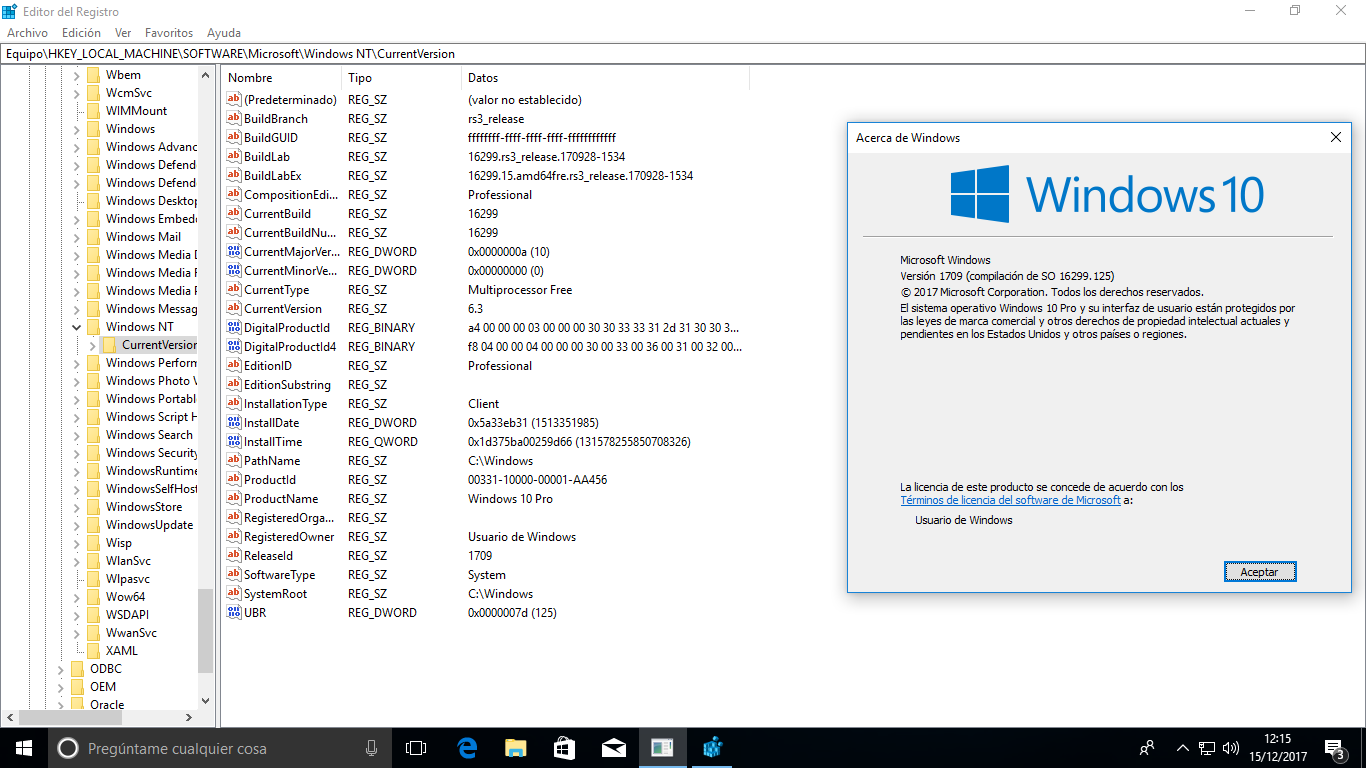Click the ProductId data 00331-10000-00001-AA456
The image size is (1366, 768).
tap(537, 480)
